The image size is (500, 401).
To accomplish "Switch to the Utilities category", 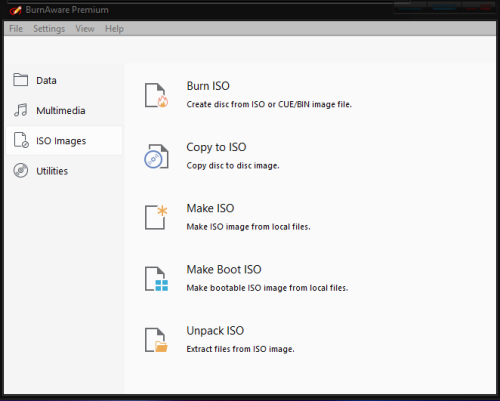I will (52, 171).
